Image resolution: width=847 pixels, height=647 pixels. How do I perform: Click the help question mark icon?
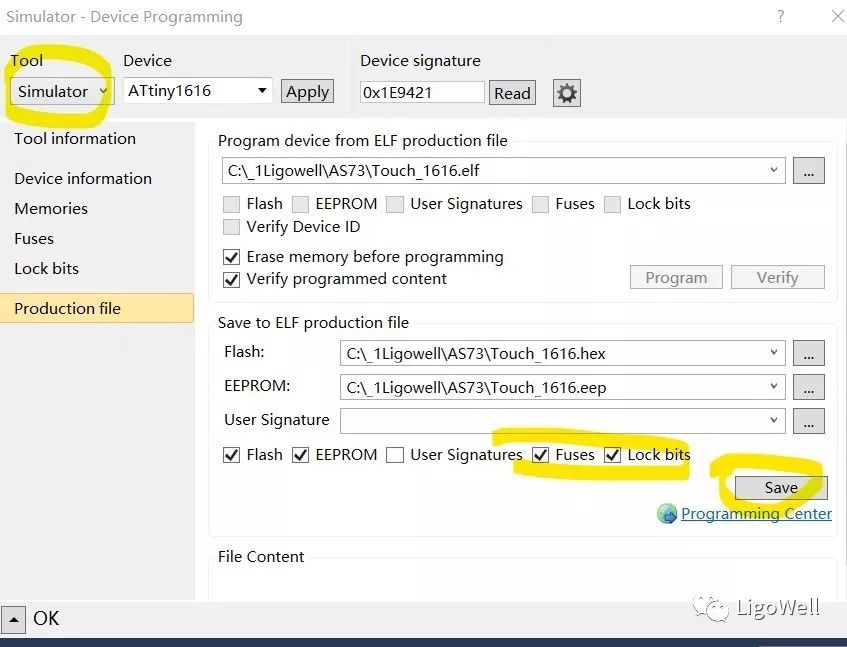point(781,17)
